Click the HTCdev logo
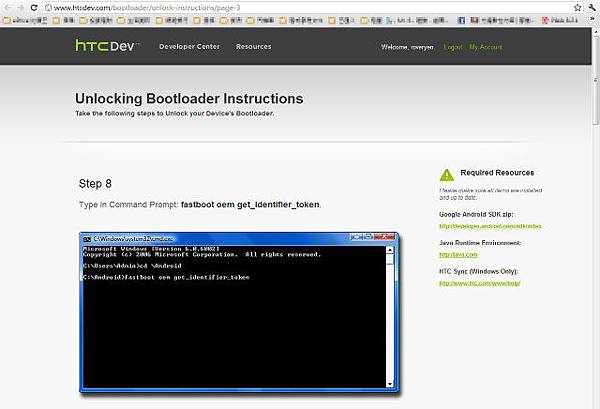600x409 pixels. click(107, 46)
